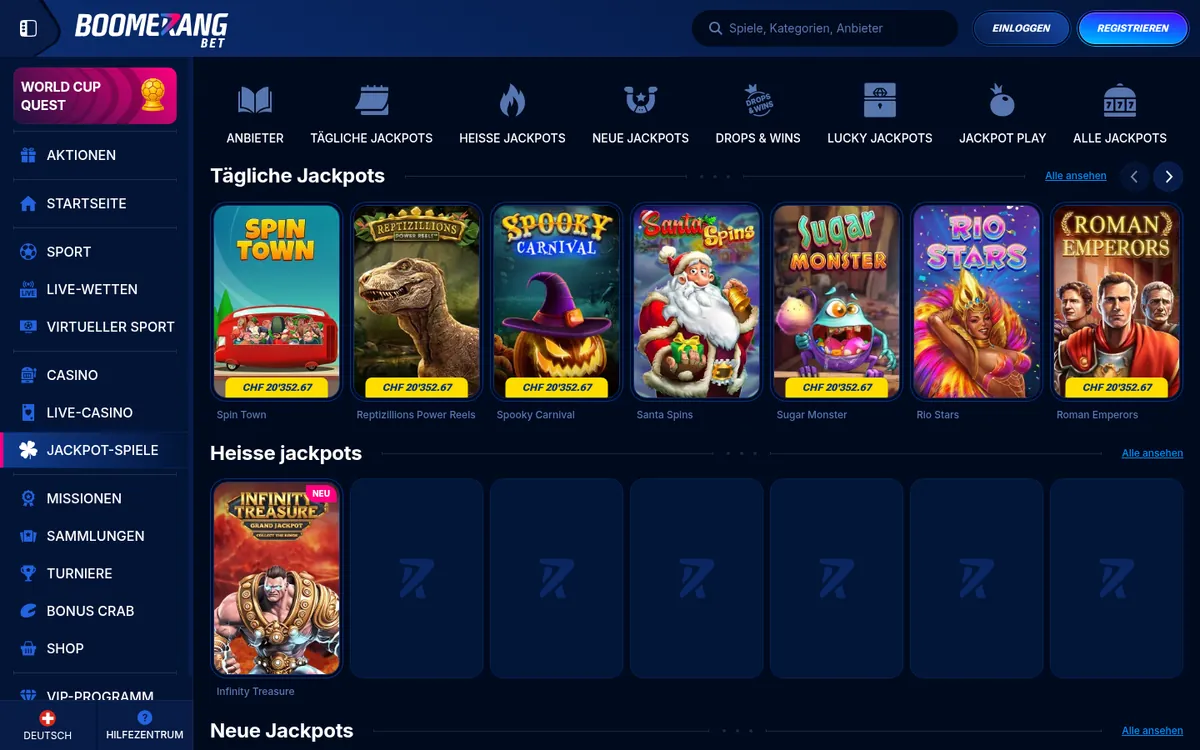Click the Live-Wetten icon in sidebar
The height and width of the screenshot is (750, 1200).
pos(28,289)
